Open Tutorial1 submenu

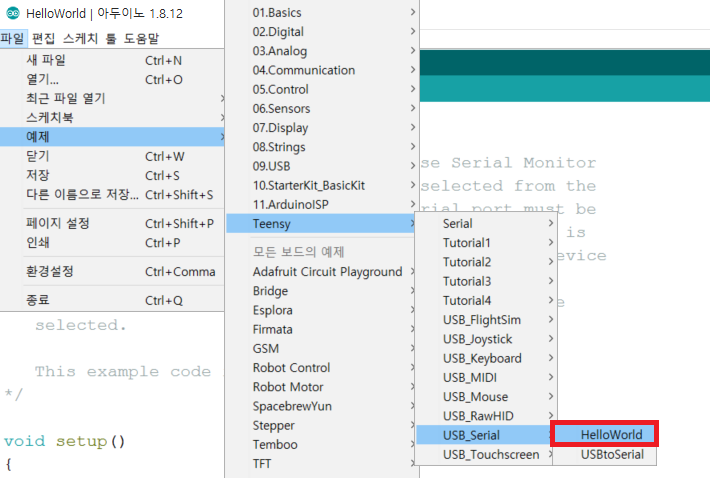pos(486,243)
